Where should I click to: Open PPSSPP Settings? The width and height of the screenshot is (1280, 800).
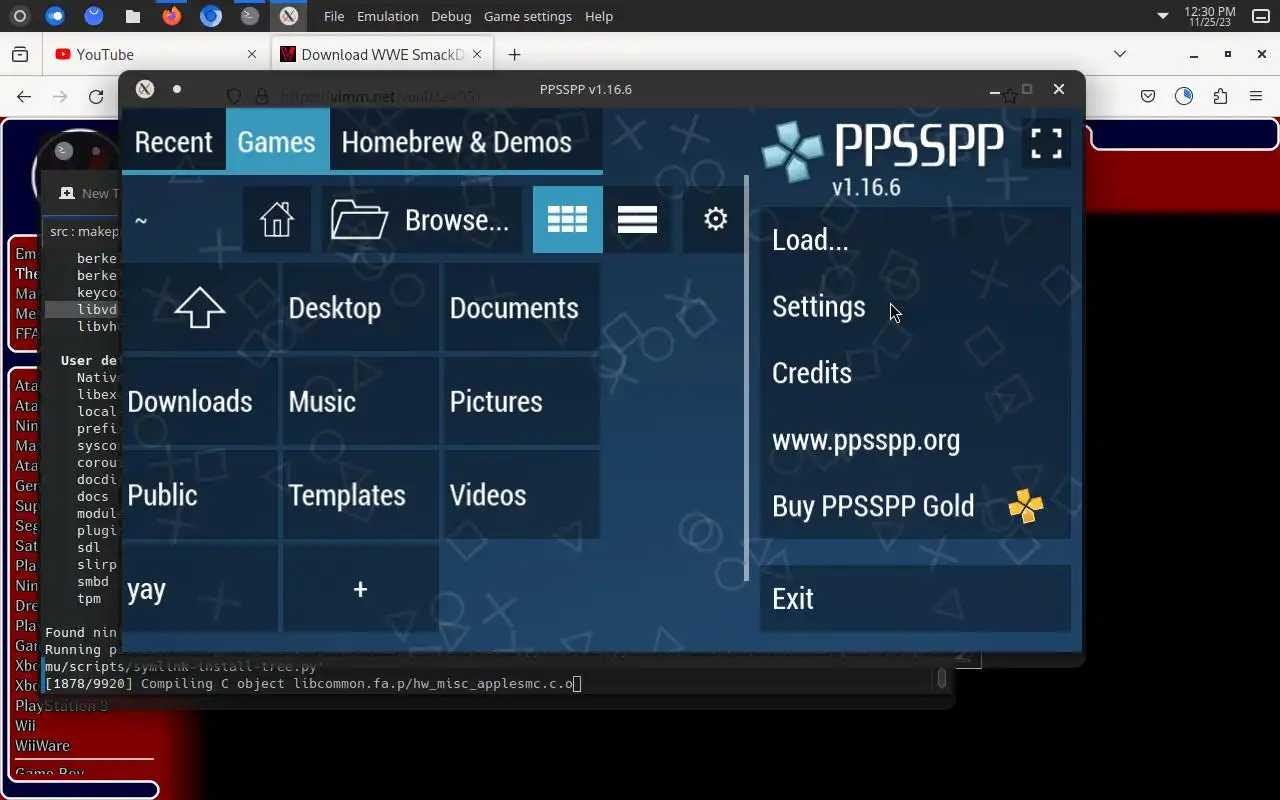click(915, 306)
